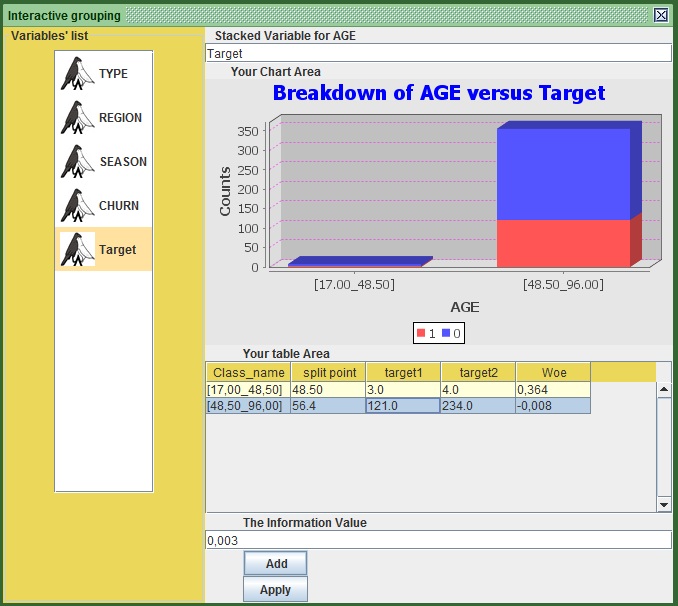Click the target2 cell 234.0
The width and height of the screenshot is (678, 606).
point(478,406)
